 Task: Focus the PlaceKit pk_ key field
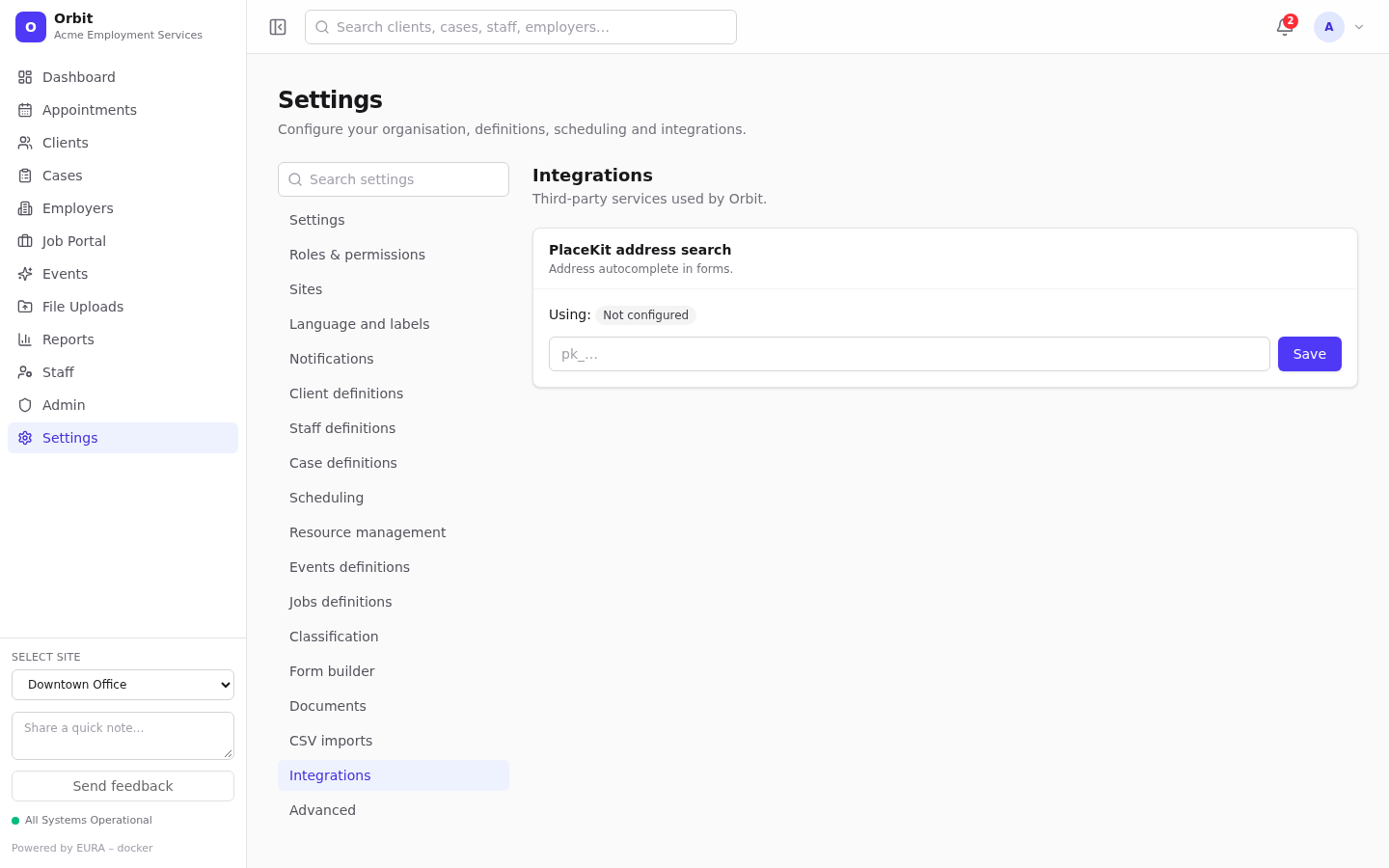point(909,354)
